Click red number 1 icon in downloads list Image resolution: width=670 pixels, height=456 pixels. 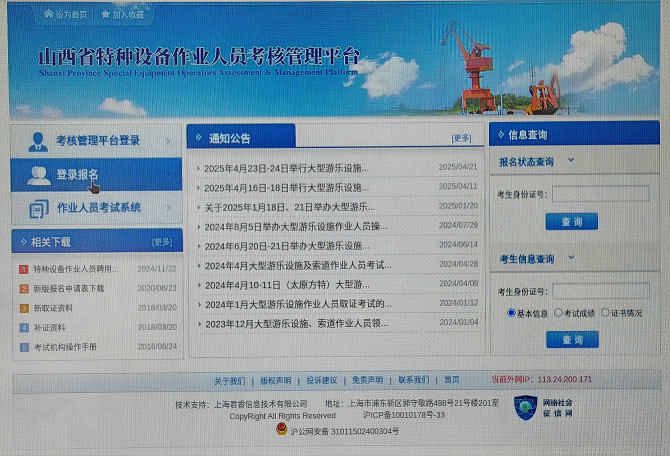pos(24,269)
